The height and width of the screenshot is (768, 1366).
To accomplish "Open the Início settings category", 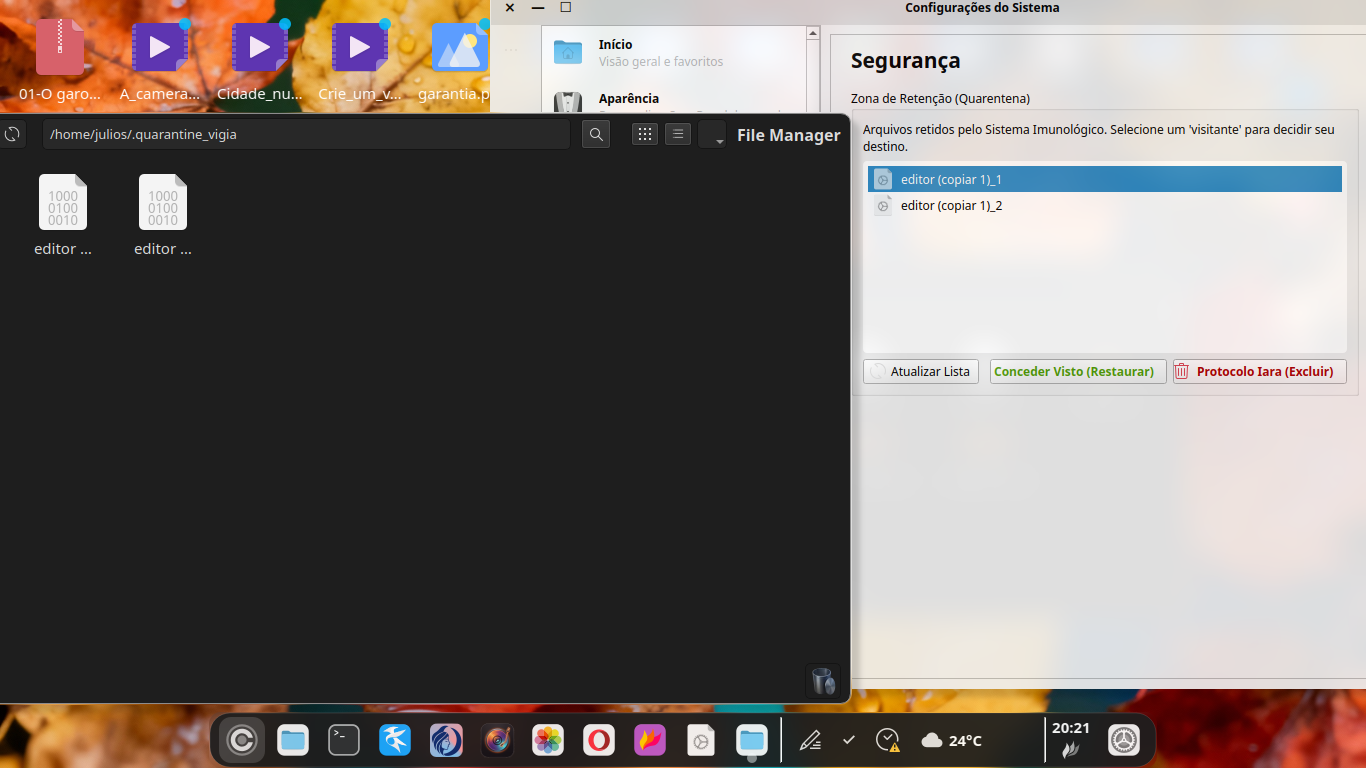I will coord(660,52).
